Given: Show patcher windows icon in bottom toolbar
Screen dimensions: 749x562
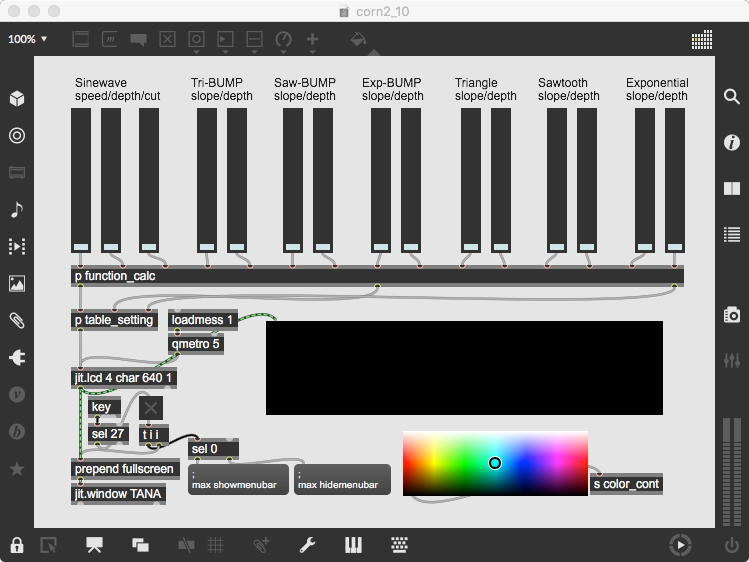Looking at the screenshot, I should coord(140,545).
